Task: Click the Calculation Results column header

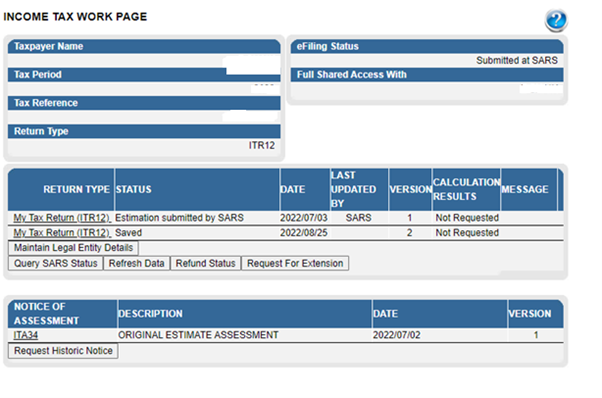Action: coord(466,190)
